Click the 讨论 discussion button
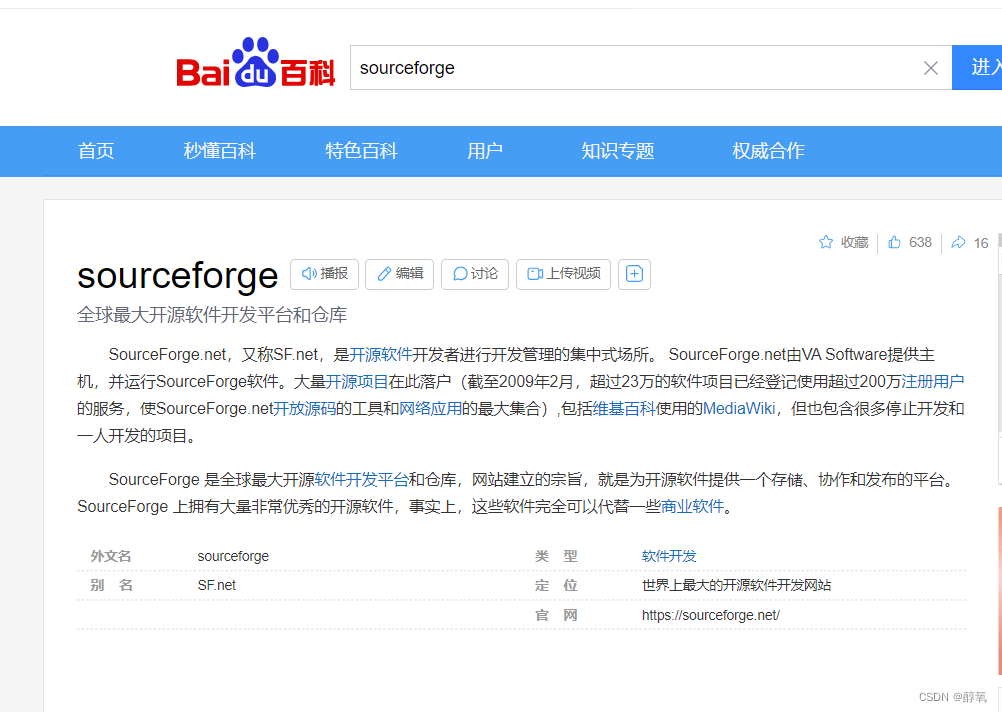The image size is (1002, 712). pos(475,274)
